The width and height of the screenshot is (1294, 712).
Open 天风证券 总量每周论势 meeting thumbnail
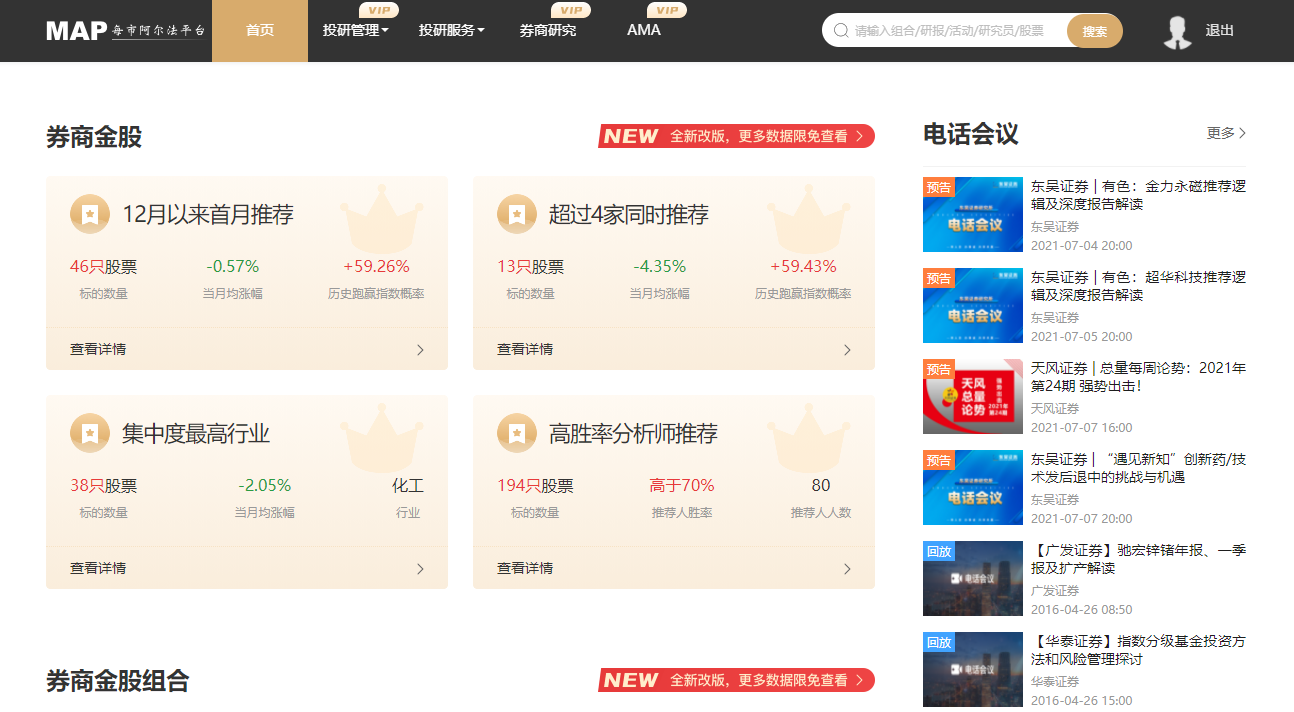[x=972, y=397]
